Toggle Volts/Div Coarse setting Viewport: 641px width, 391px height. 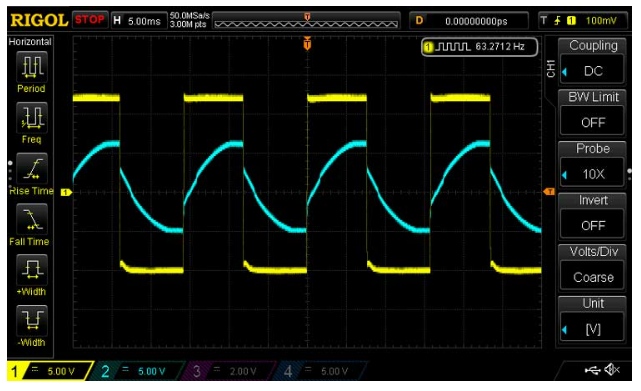pos(592,277)
